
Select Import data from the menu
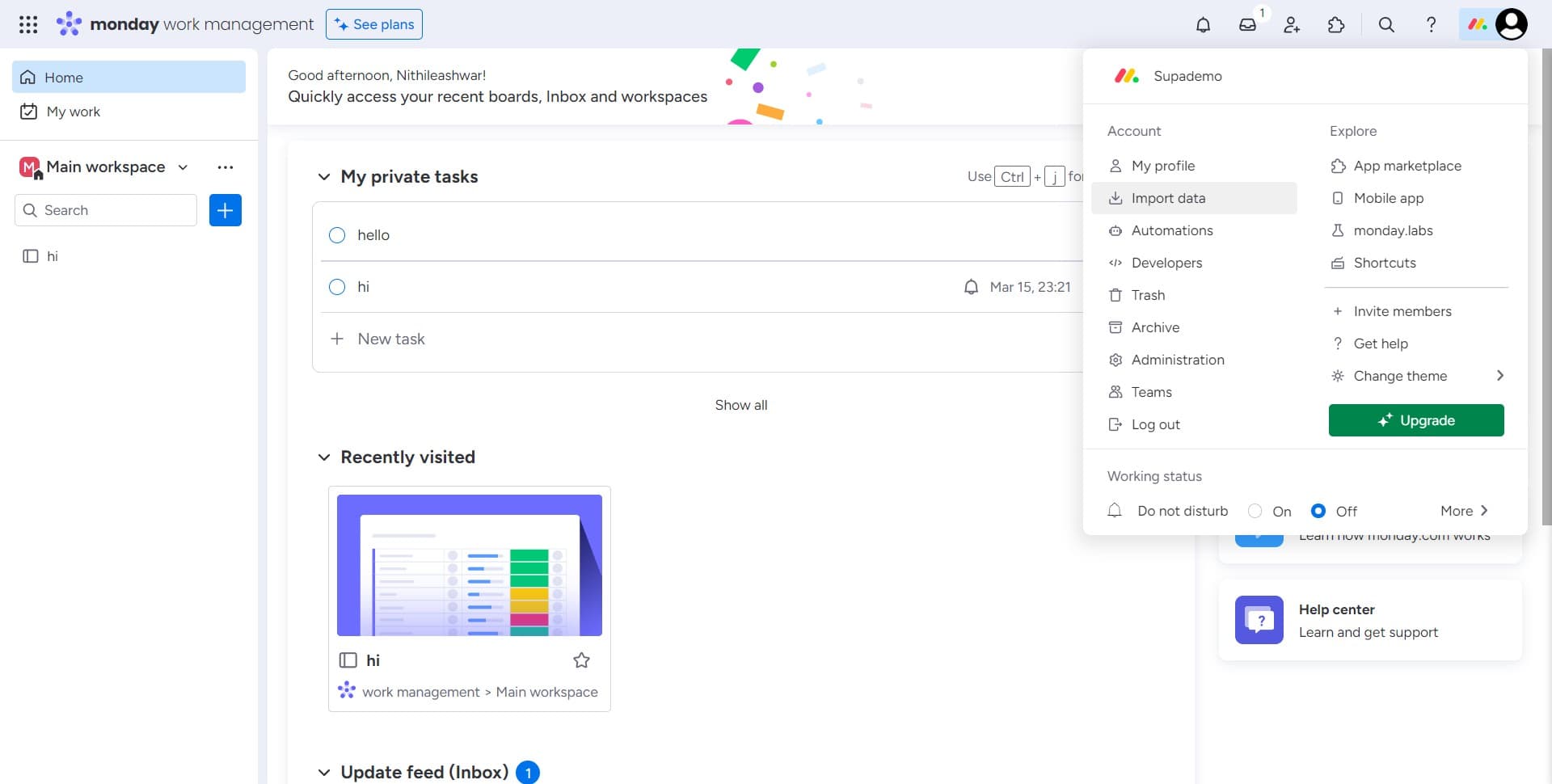(x=1168, y=198)
